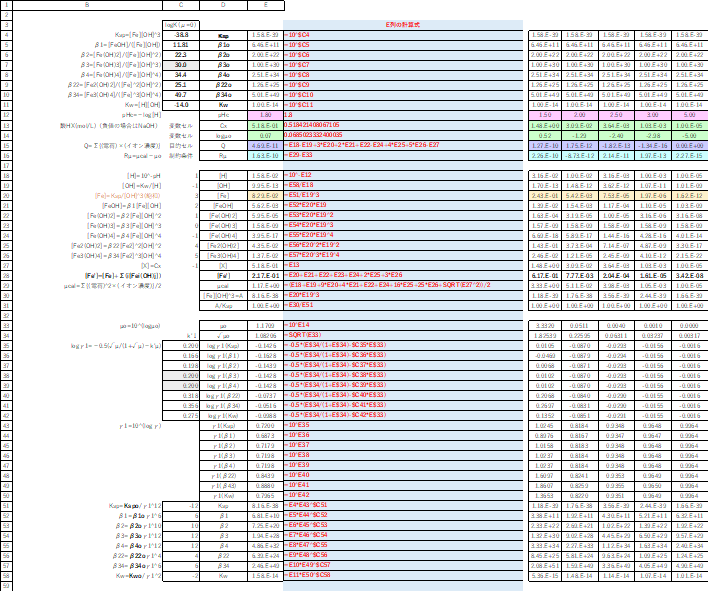
Task: Click the bold 3.42.E-08 cell
Action: (x=689, y=275)
